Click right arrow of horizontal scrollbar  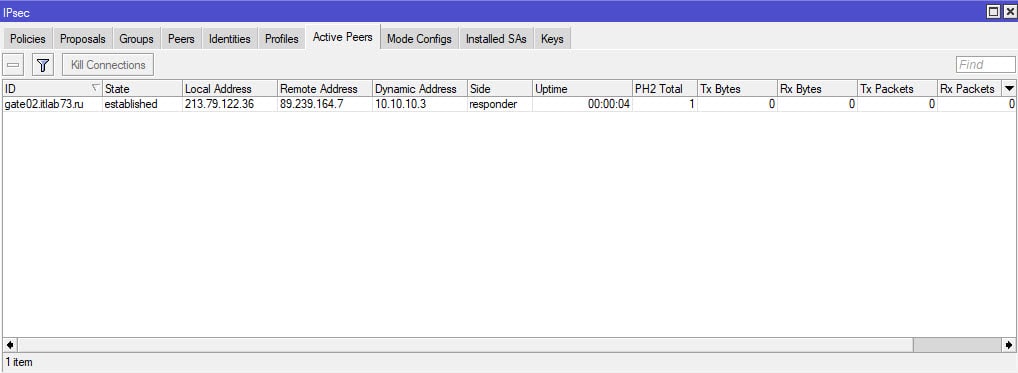(x=1008, y=344)
